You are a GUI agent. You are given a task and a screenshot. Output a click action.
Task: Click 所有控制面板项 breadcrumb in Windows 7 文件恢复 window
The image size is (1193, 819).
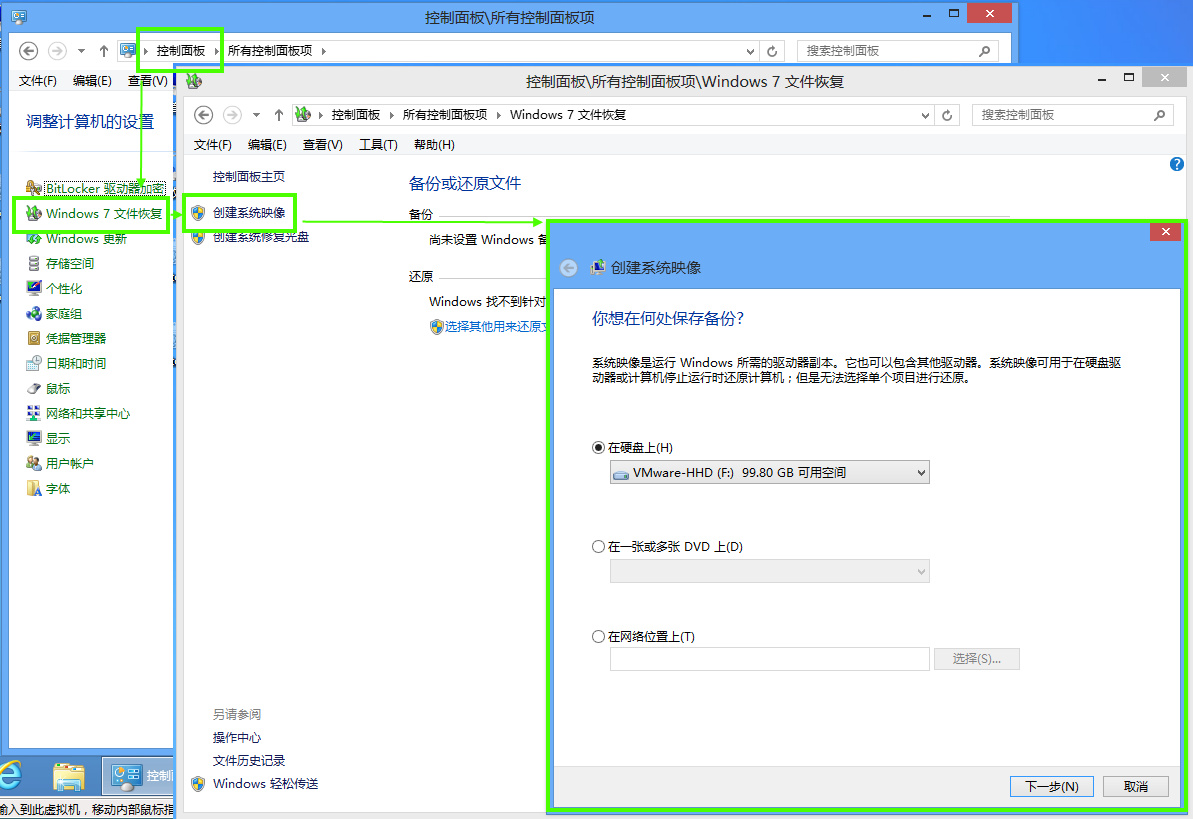click(x=444, y=115)
